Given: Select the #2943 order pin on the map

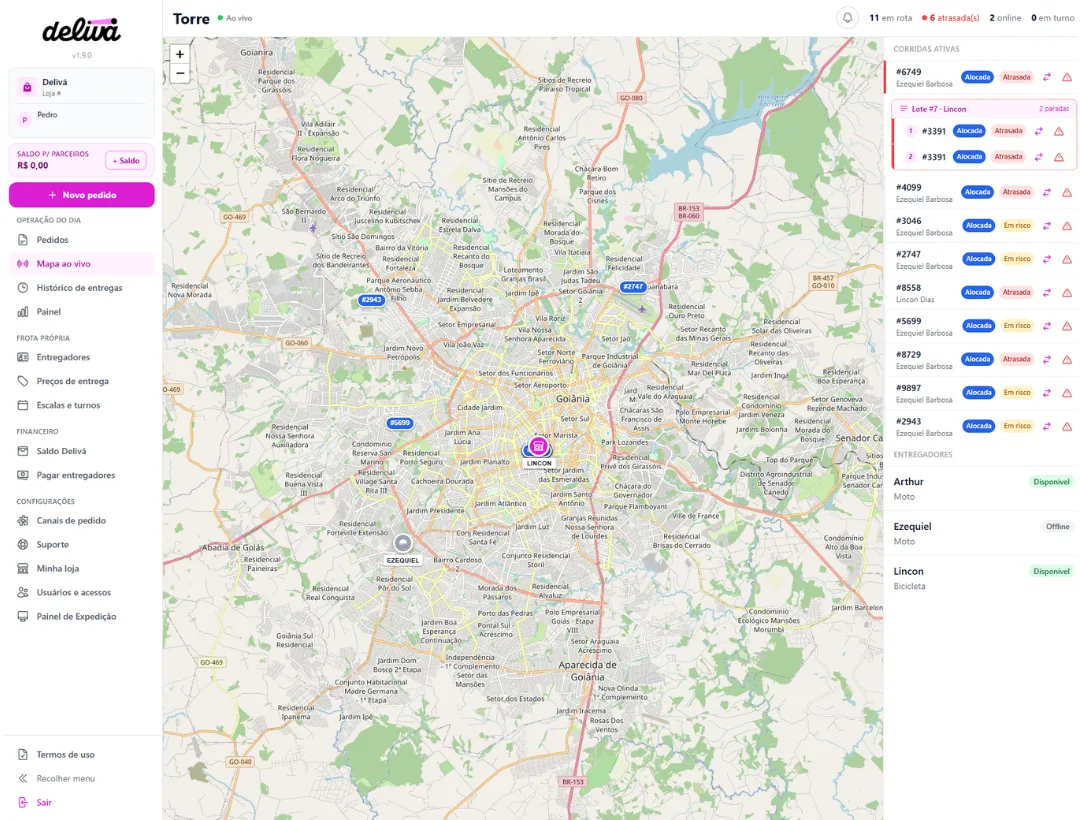Looking at the screenshot, I should point(371,299).
